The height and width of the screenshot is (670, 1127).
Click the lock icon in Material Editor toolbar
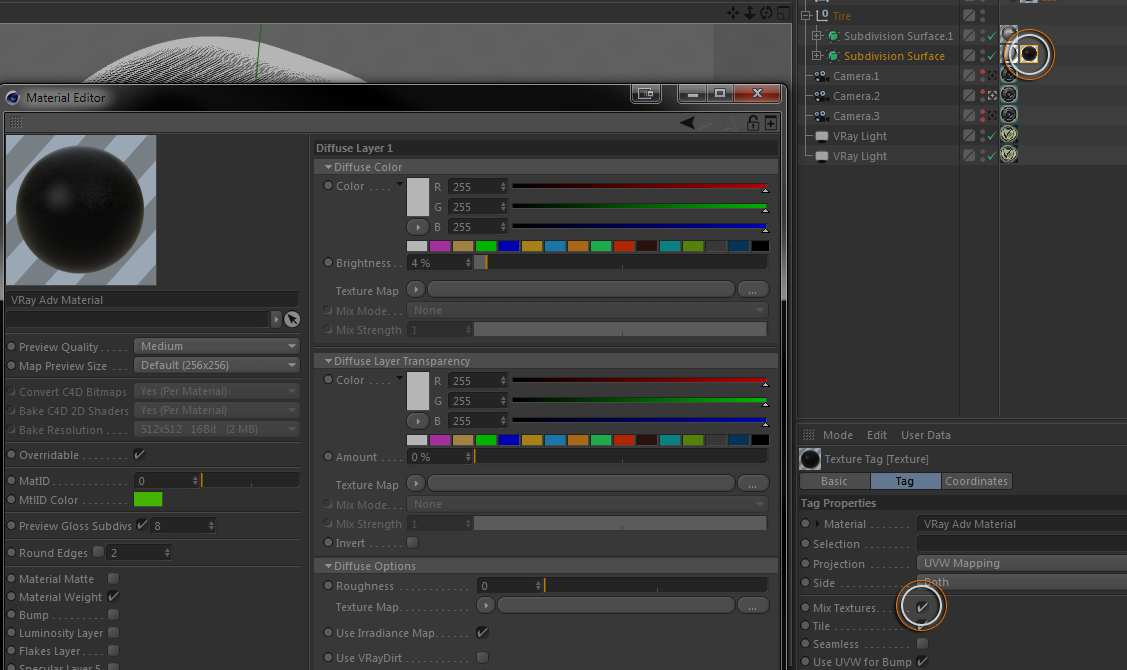[753, 123]
